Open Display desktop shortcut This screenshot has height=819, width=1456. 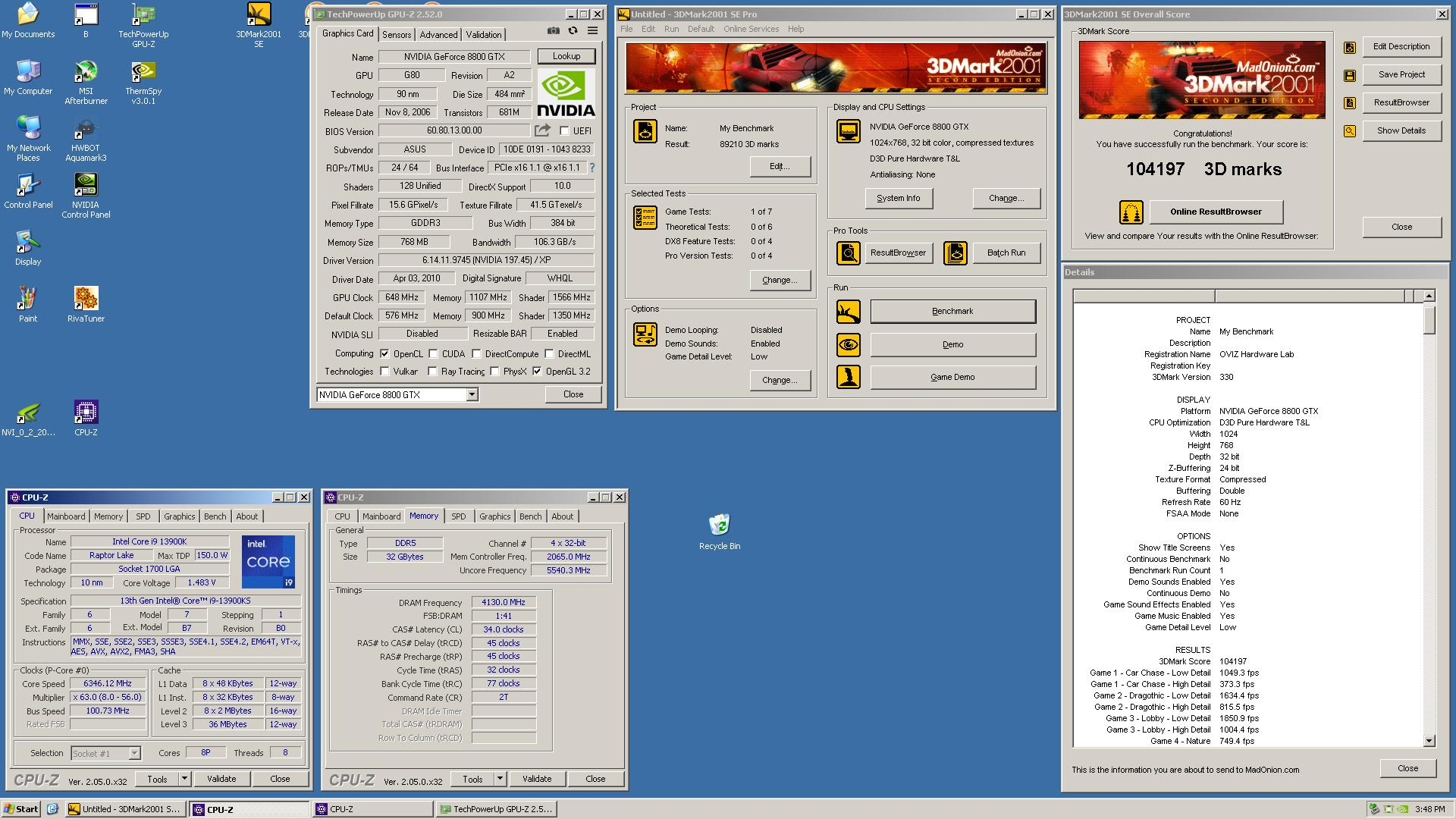point(28,248)
